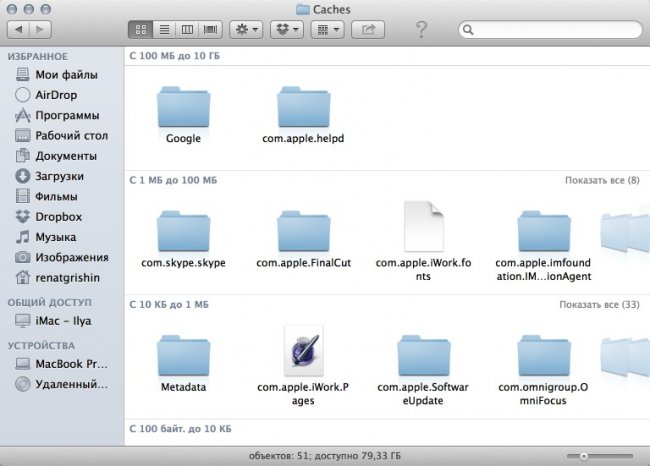Select Загрузки in the sidebar
The height and width of the screenshot is (466, 650).
[x=59, y=176]
